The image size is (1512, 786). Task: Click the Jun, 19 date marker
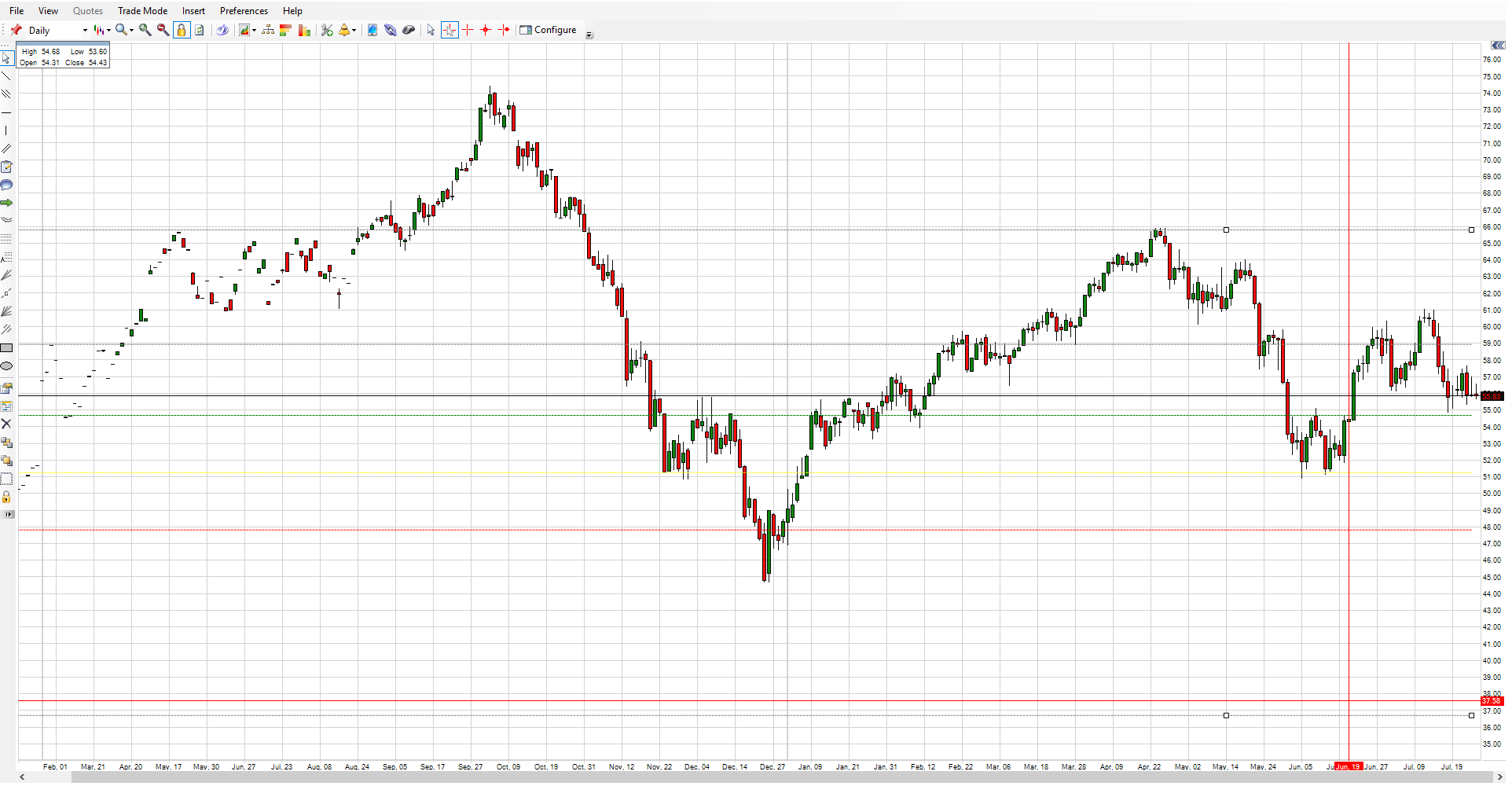[x=1348, y=766]
